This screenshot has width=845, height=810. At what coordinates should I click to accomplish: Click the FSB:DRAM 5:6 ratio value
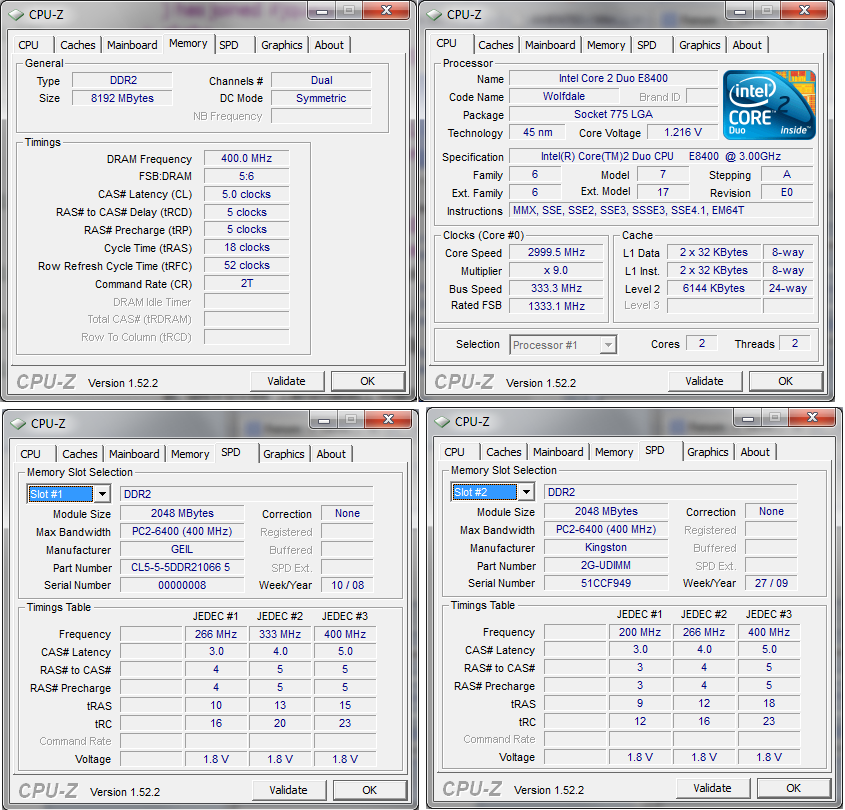(247, 176)
